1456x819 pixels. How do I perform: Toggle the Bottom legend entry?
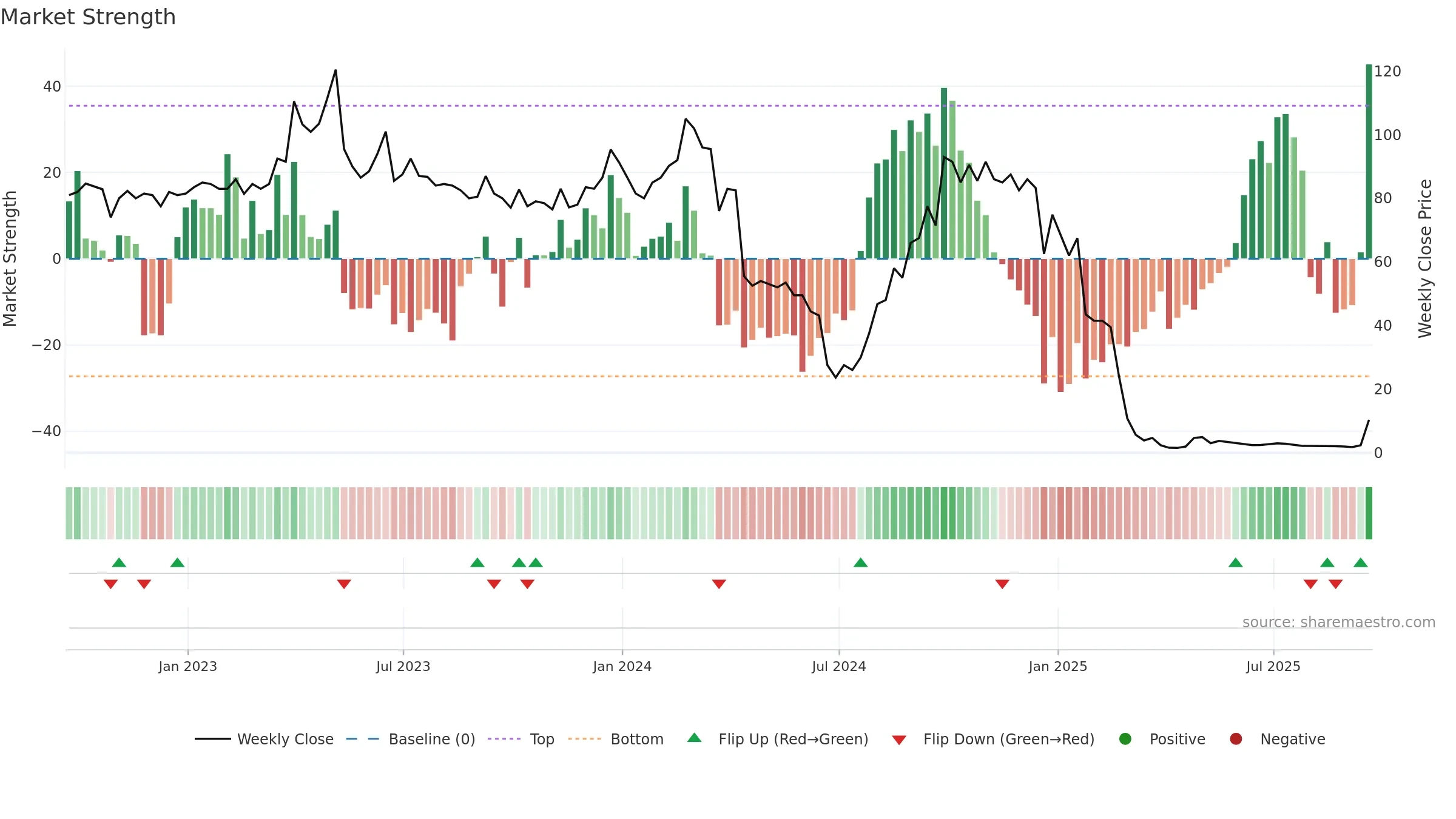pyautogui.click(x=616, y=739)
